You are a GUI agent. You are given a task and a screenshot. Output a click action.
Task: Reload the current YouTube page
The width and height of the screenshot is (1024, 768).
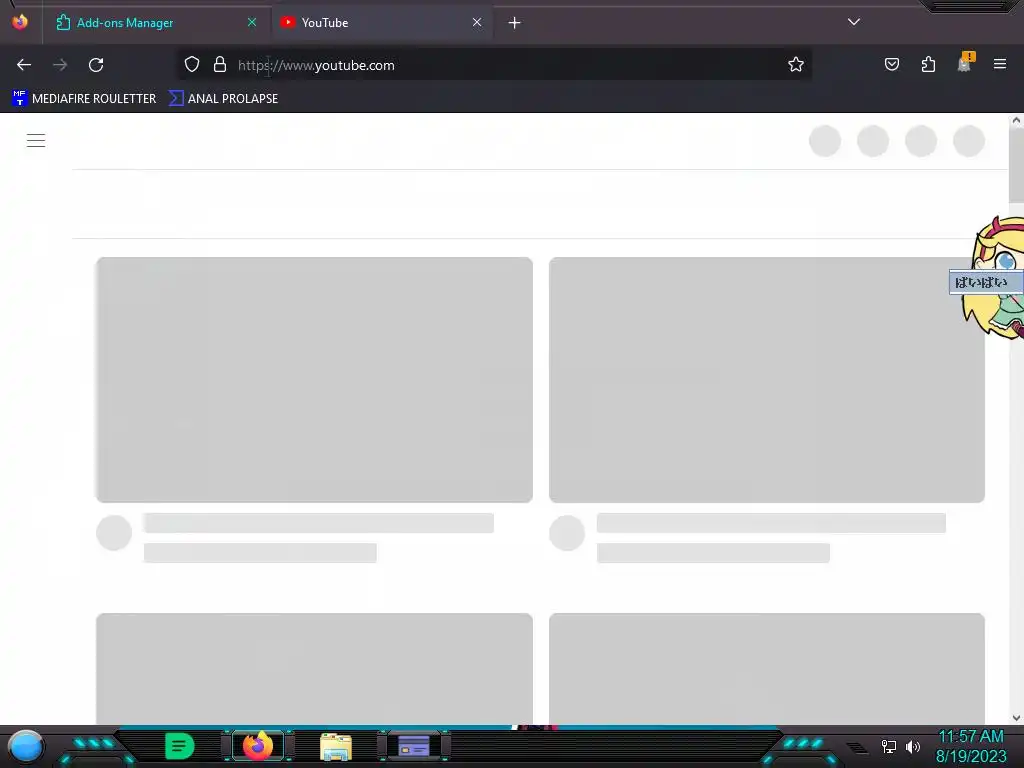pyautogui.click(x=96, y=65)
